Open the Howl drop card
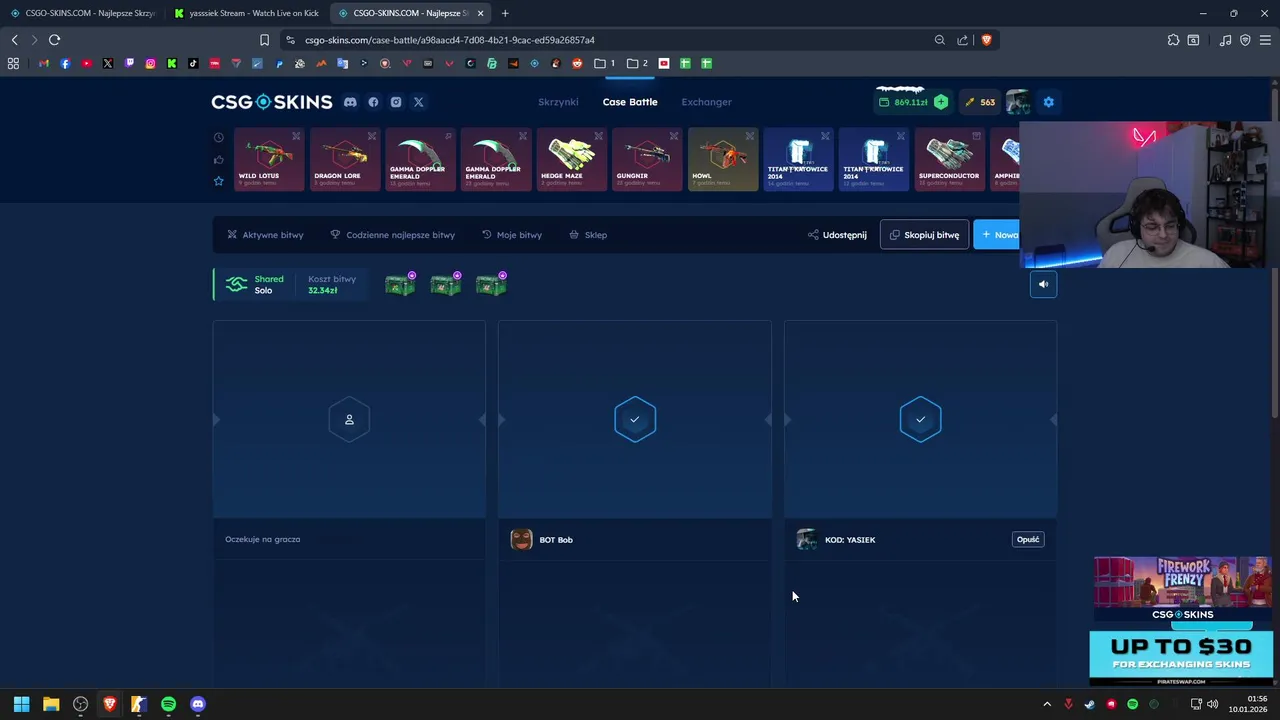Image resolution: width=1280 pixels, height=720 pixels. pyautogui.click(x=723, y=159)
